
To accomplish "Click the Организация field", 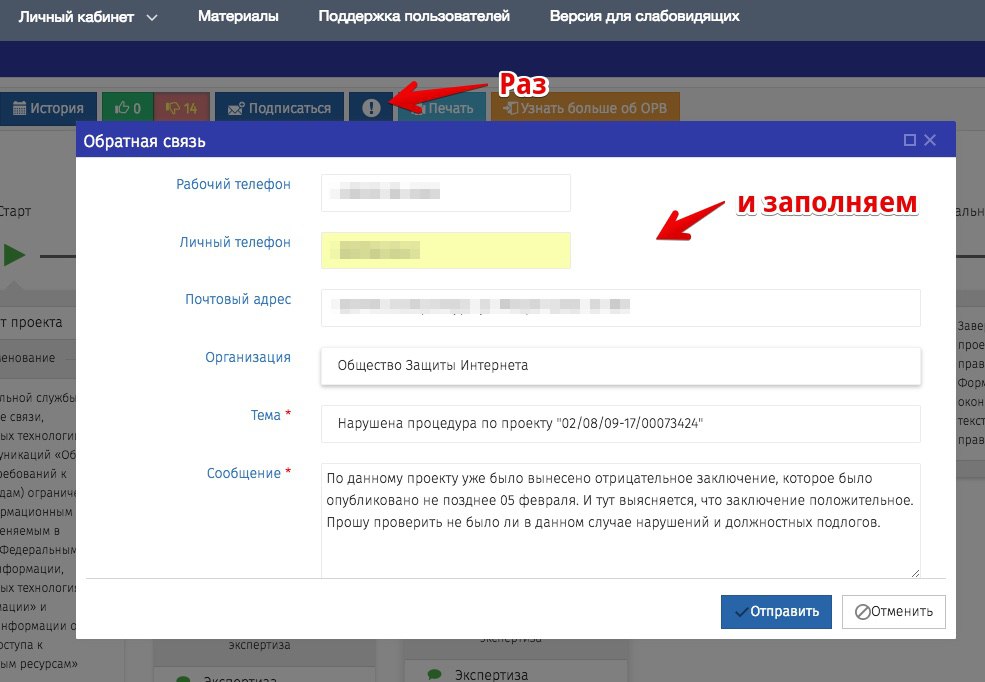I will 621,366.
